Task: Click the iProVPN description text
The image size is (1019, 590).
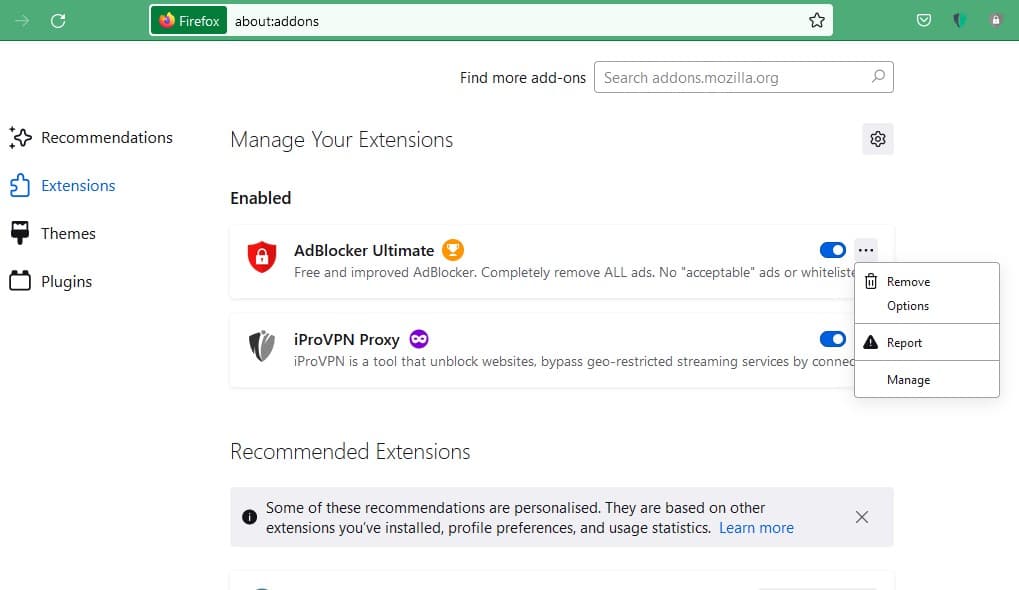Action: pos(574,361)
